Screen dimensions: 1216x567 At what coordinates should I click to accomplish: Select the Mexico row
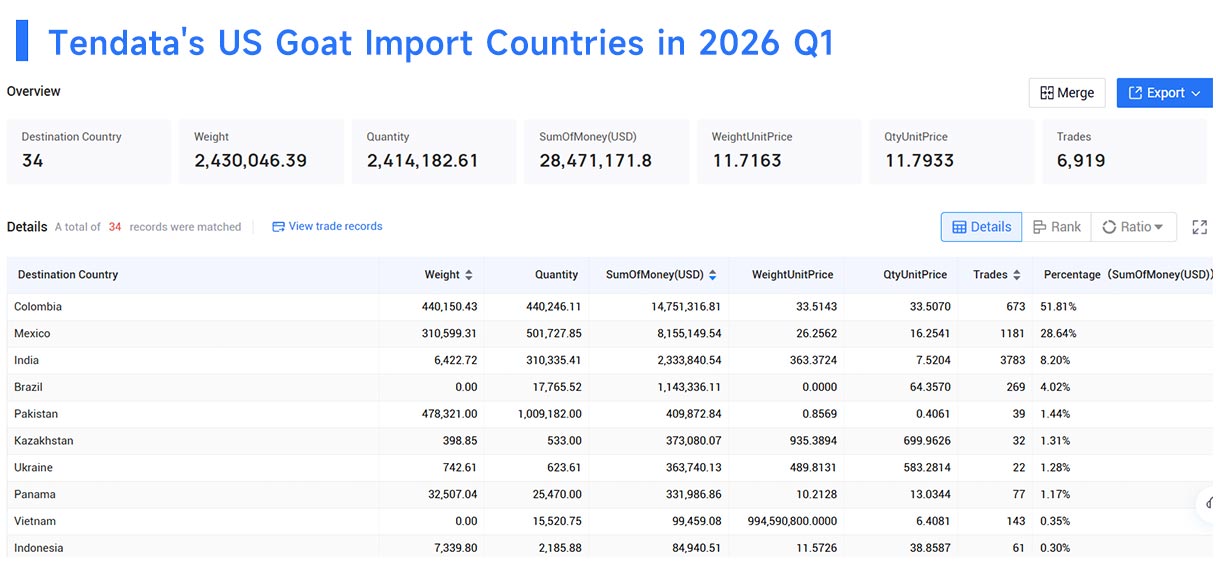(608, 333)
